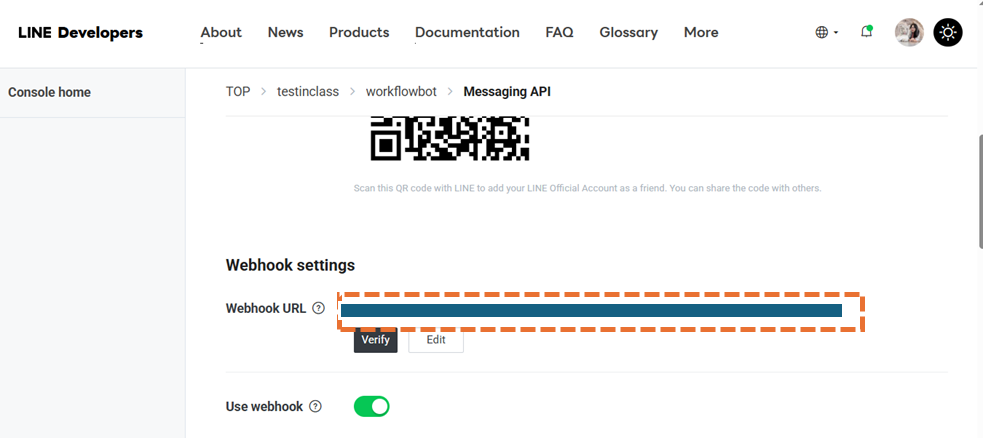Open testinclass breadcrumb link
The image size is (983, 438).
[x=308, y=92]
